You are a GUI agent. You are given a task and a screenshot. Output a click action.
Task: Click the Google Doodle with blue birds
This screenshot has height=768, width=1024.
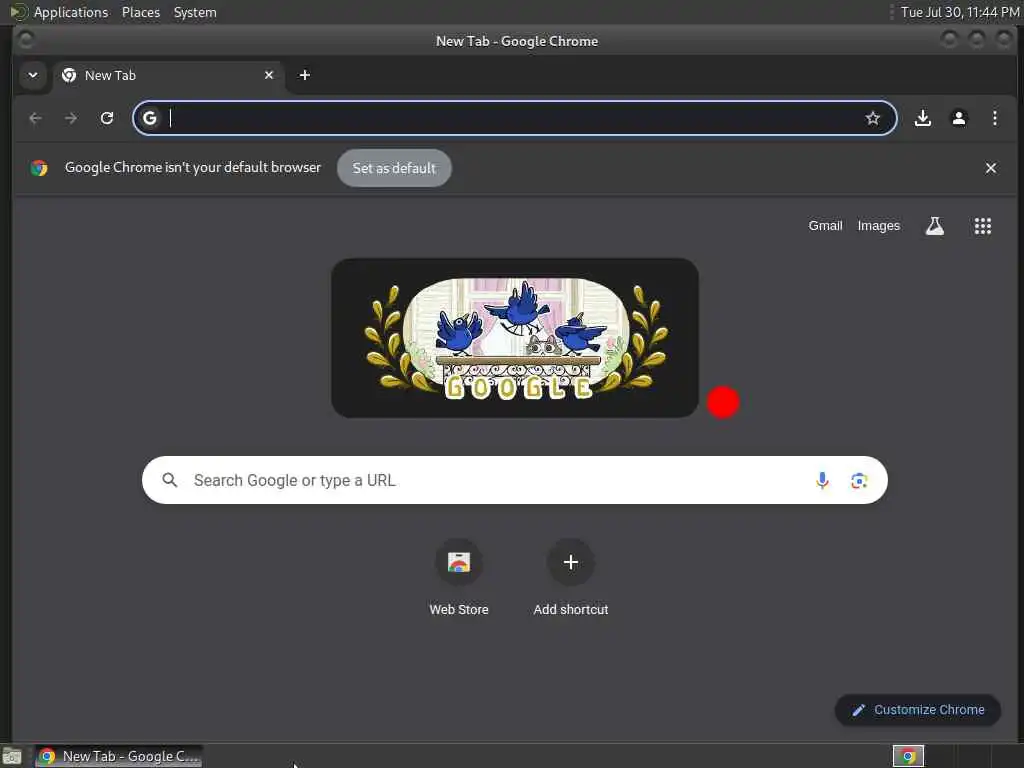[x=515, y=338]
